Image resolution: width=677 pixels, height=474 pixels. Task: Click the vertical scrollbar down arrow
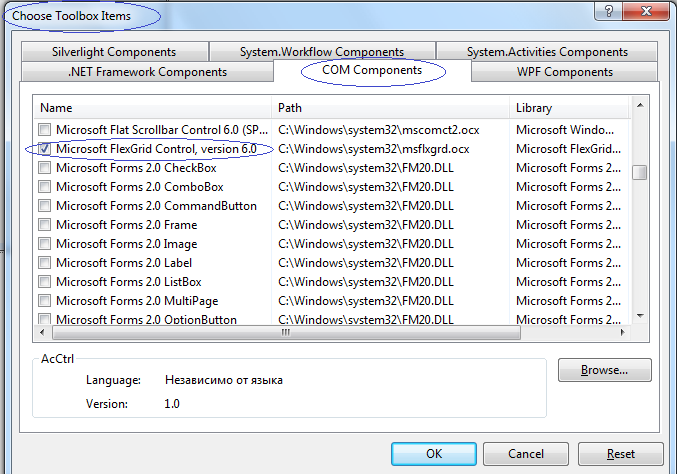pyautogui.click(x=640, y=316)
